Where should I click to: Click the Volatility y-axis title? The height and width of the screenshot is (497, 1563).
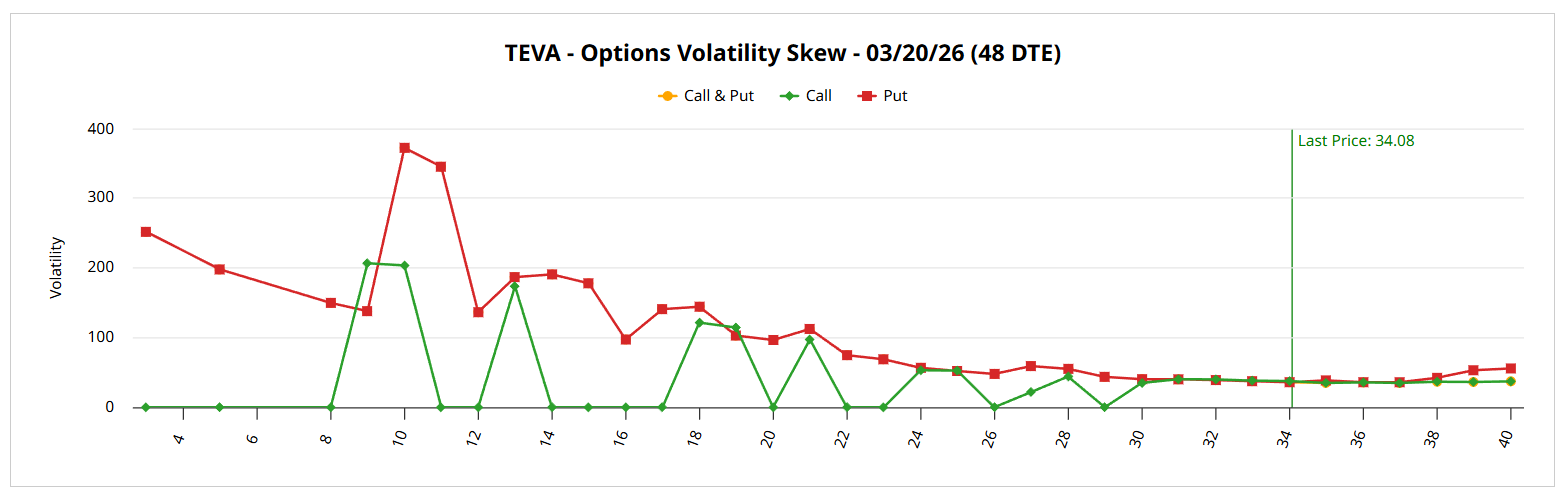(57, 268)
